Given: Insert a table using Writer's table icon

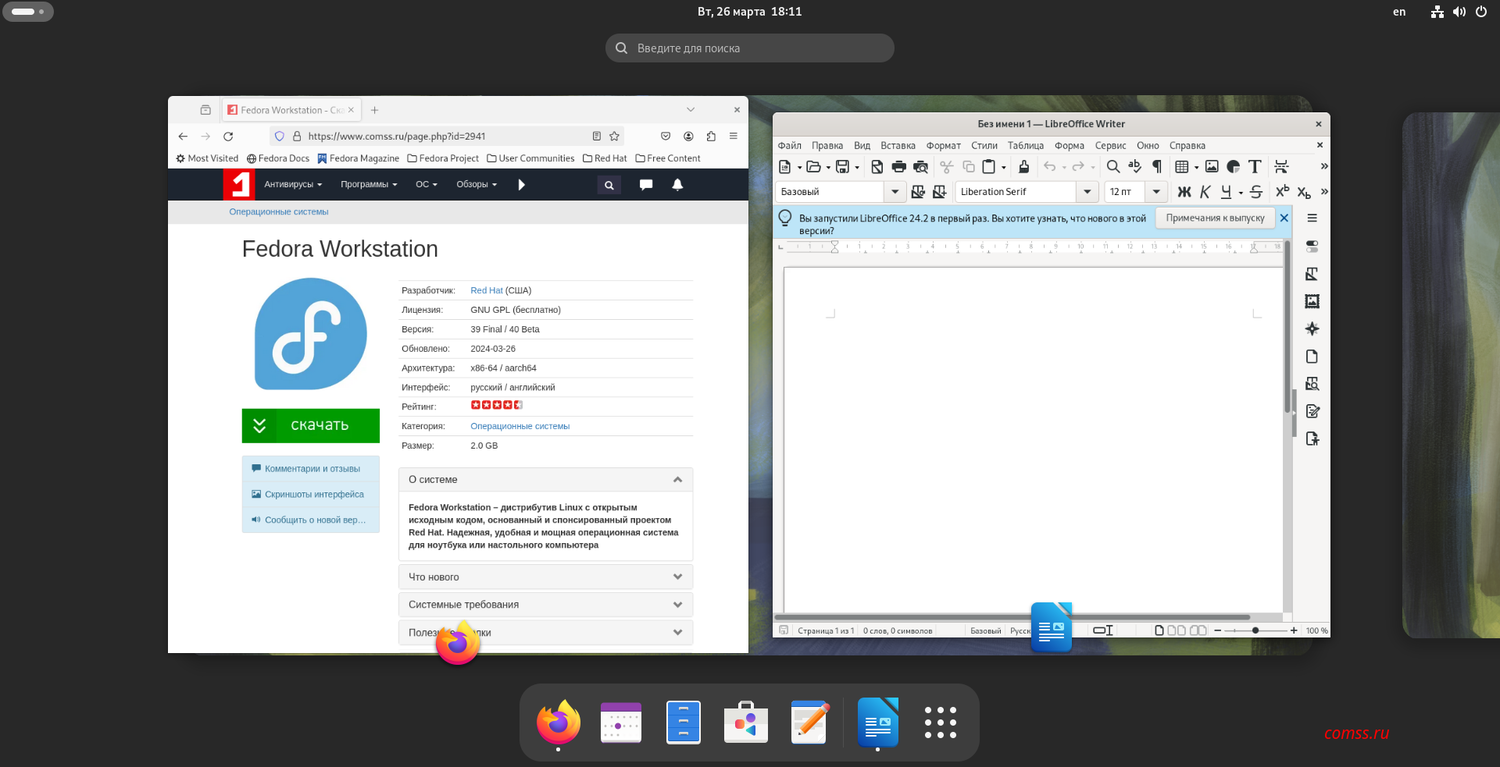Looking at the screenshot, I should (1181, 167).
